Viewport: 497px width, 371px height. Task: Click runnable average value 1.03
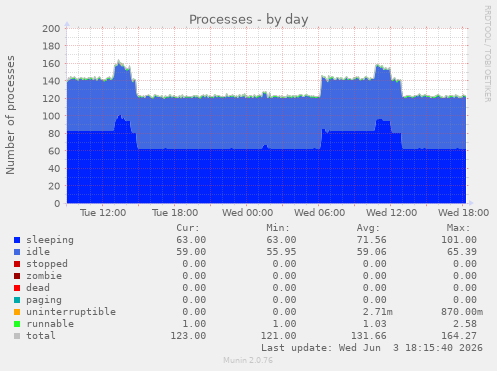(x=375, y=324)
